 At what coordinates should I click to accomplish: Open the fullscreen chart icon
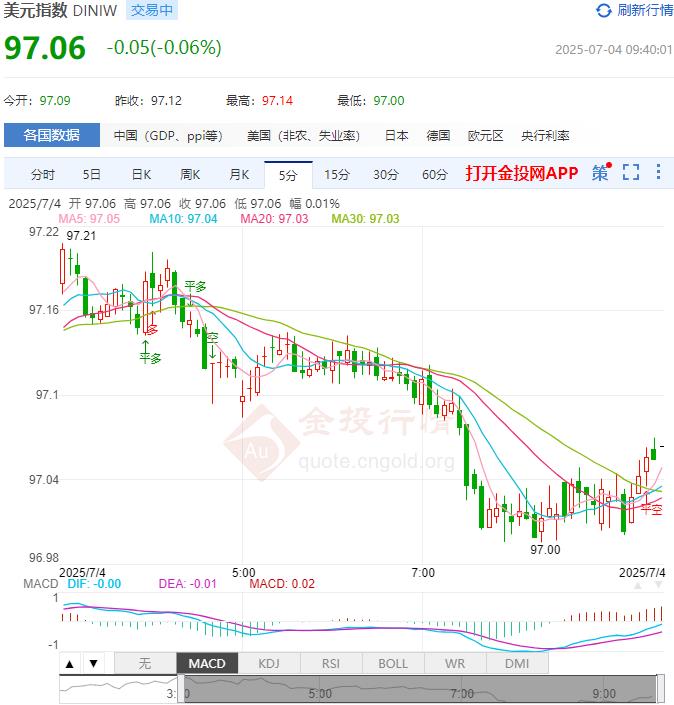tap(631, 172)
